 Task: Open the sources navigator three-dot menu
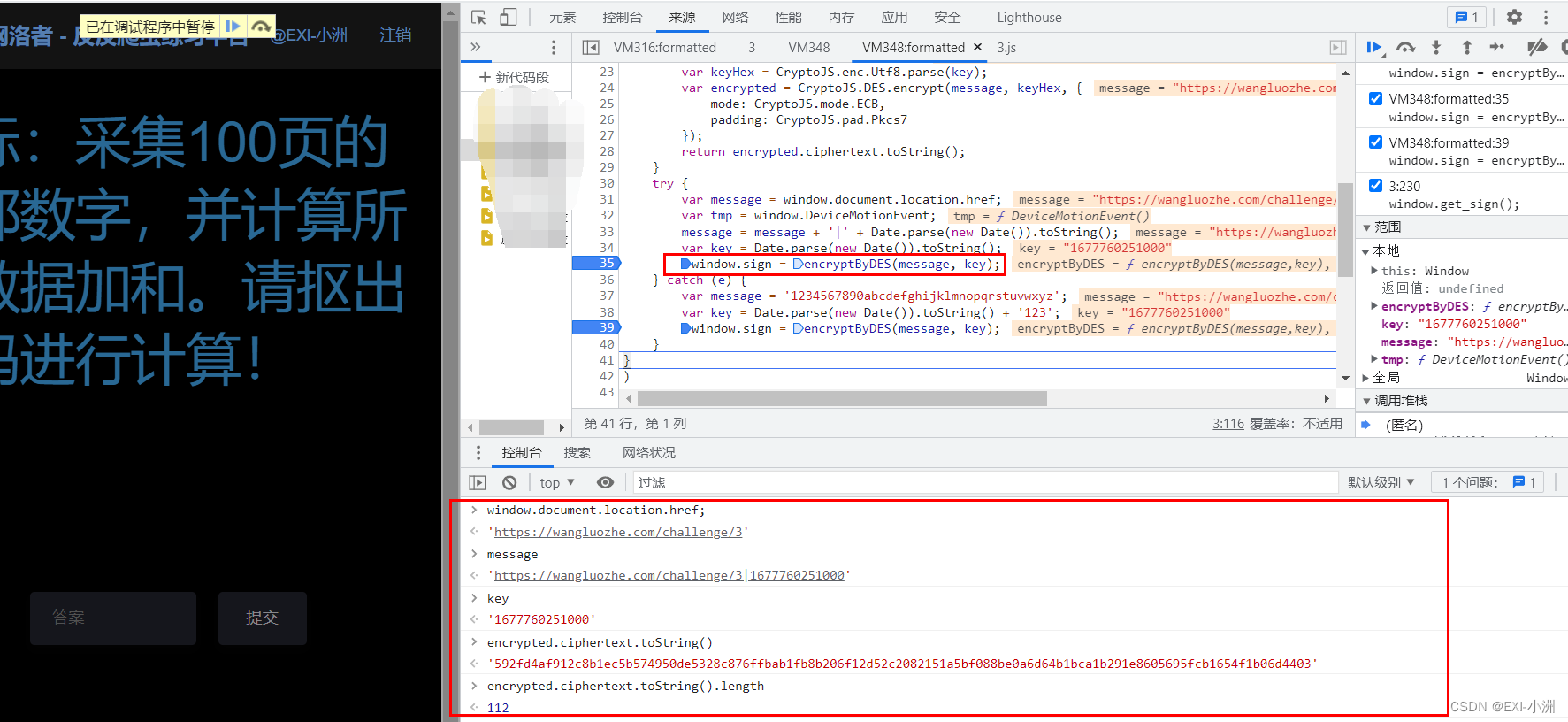click(x=554, y=47)
